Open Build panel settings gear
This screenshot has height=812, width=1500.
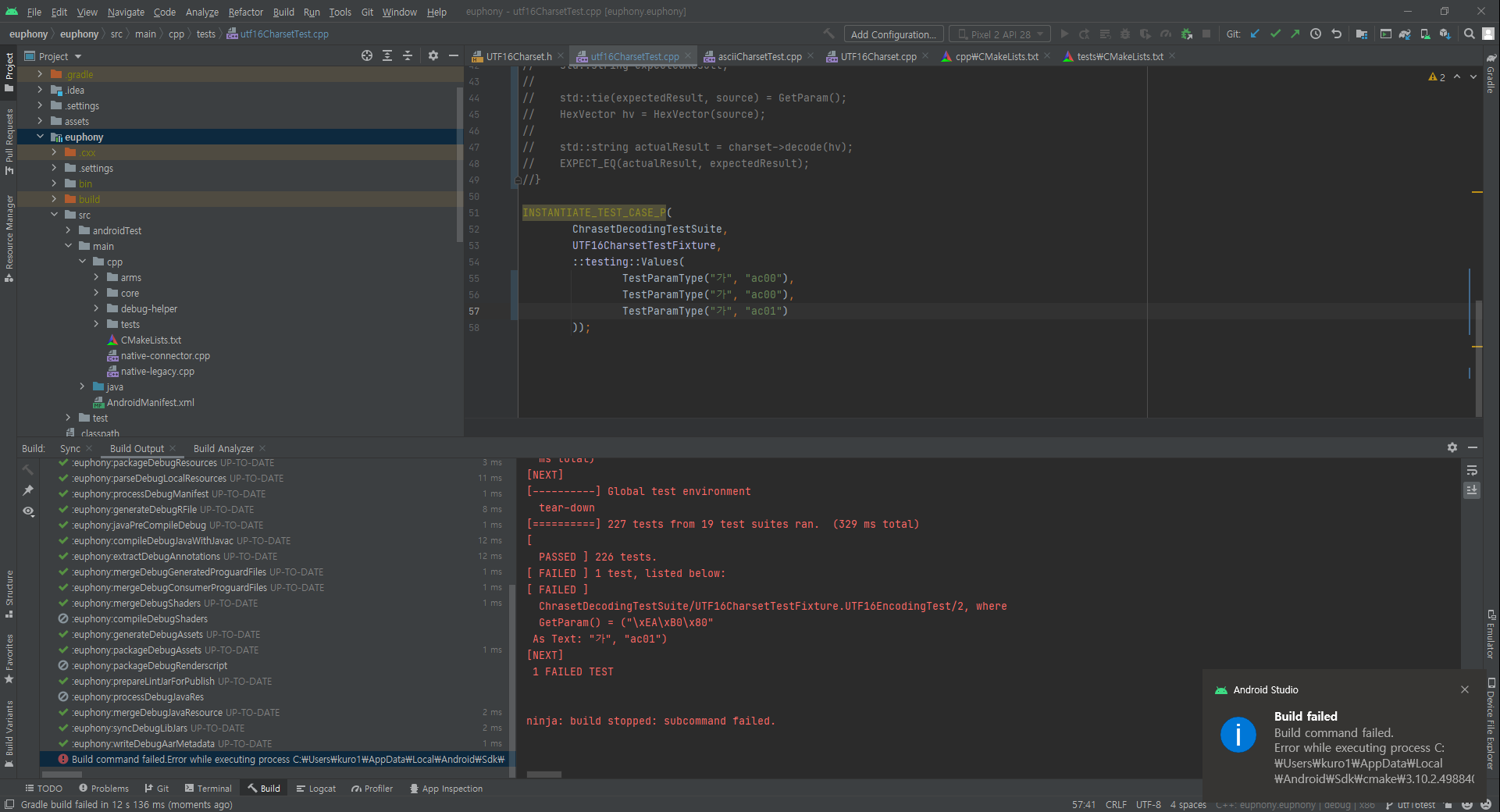click(x=1452, y=447)
